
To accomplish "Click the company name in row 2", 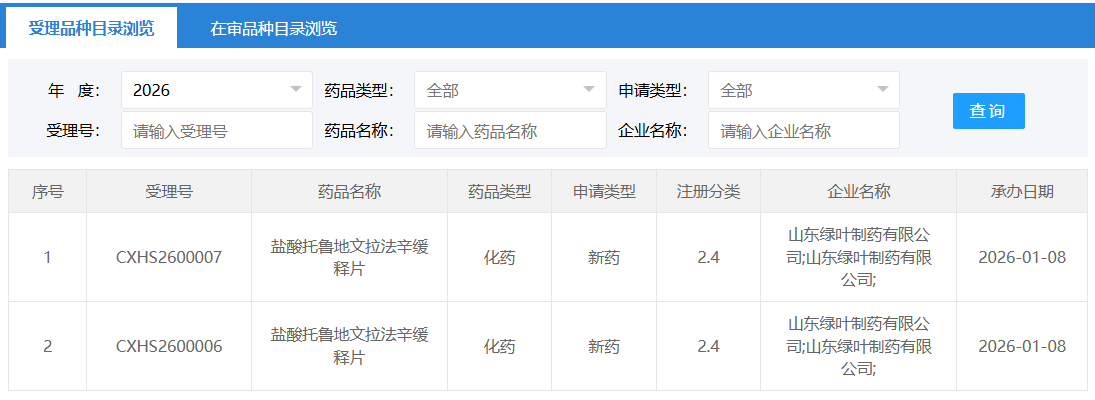I will pyautogui.click(x=858, y=347).
